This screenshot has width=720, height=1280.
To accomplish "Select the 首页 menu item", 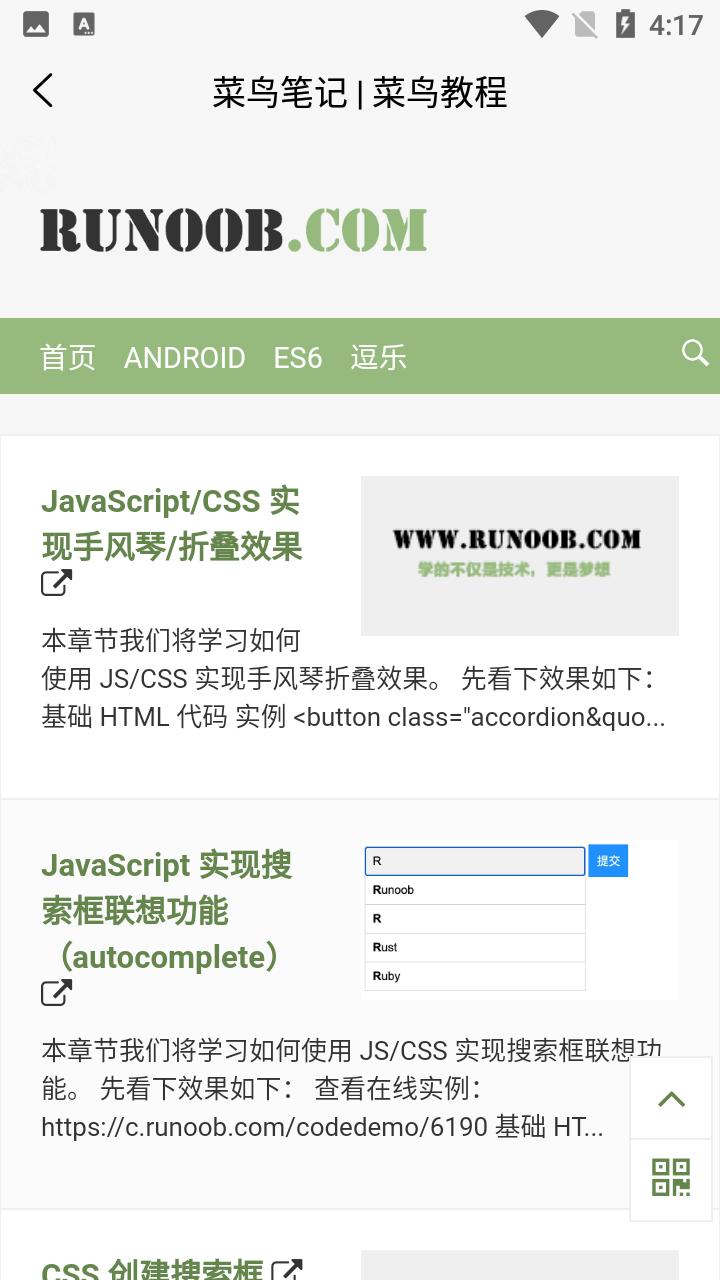I will (68, 357).
